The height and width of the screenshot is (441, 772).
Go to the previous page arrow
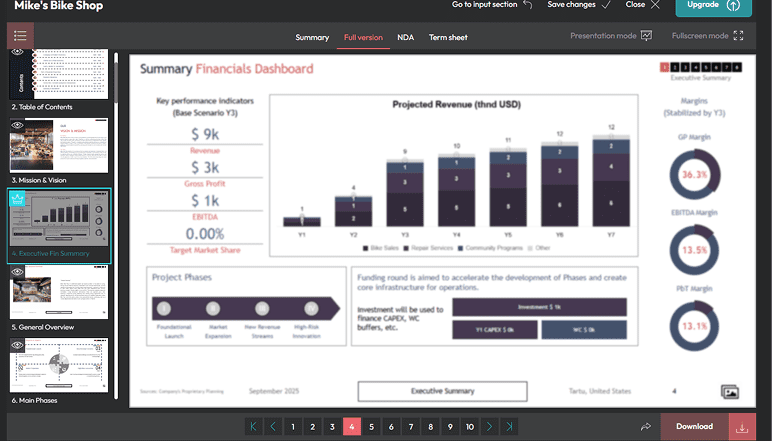[273, 427]
